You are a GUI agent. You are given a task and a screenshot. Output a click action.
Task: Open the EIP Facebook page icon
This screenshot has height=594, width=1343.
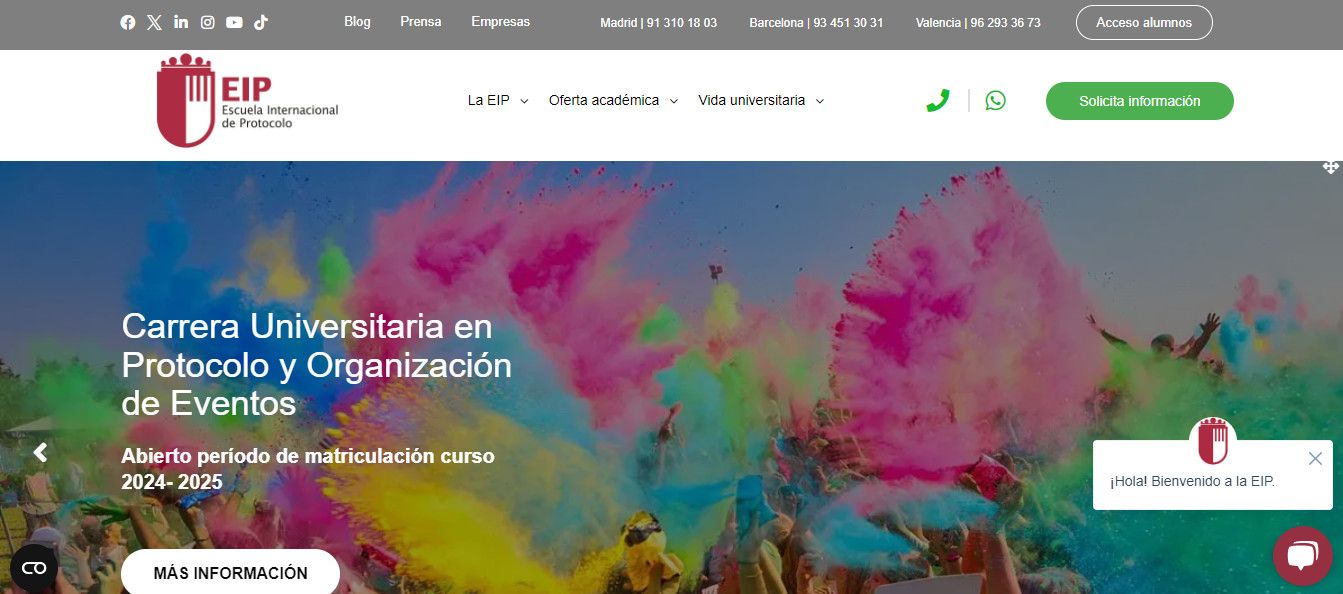tap(128, 22)
